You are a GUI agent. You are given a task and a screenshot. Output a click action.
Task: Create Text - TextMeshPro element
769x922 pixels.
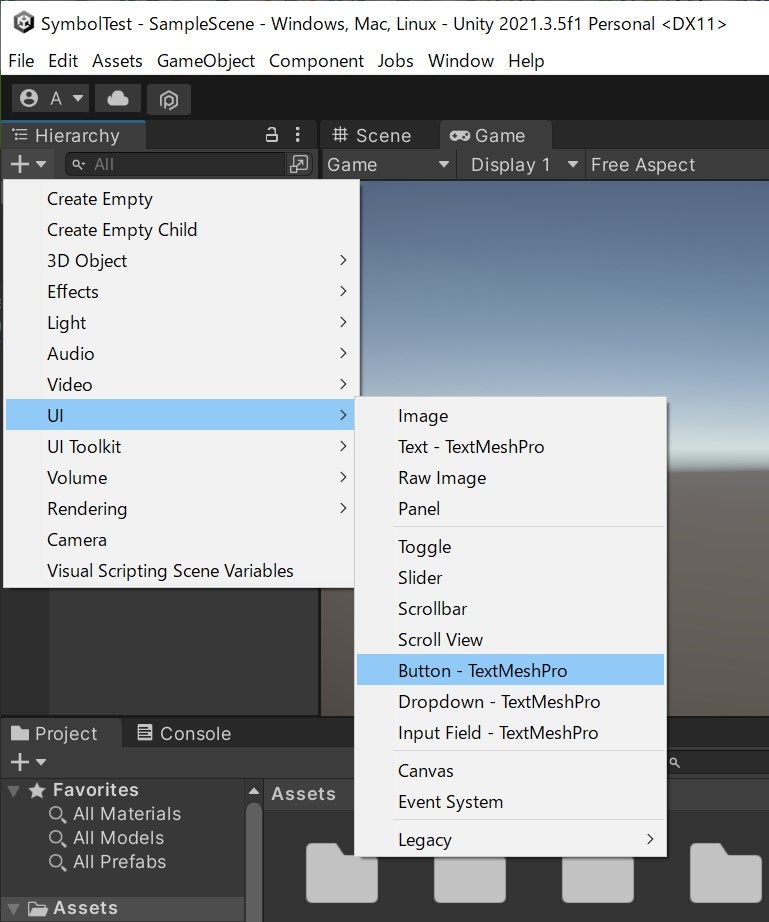pos(510,446)
